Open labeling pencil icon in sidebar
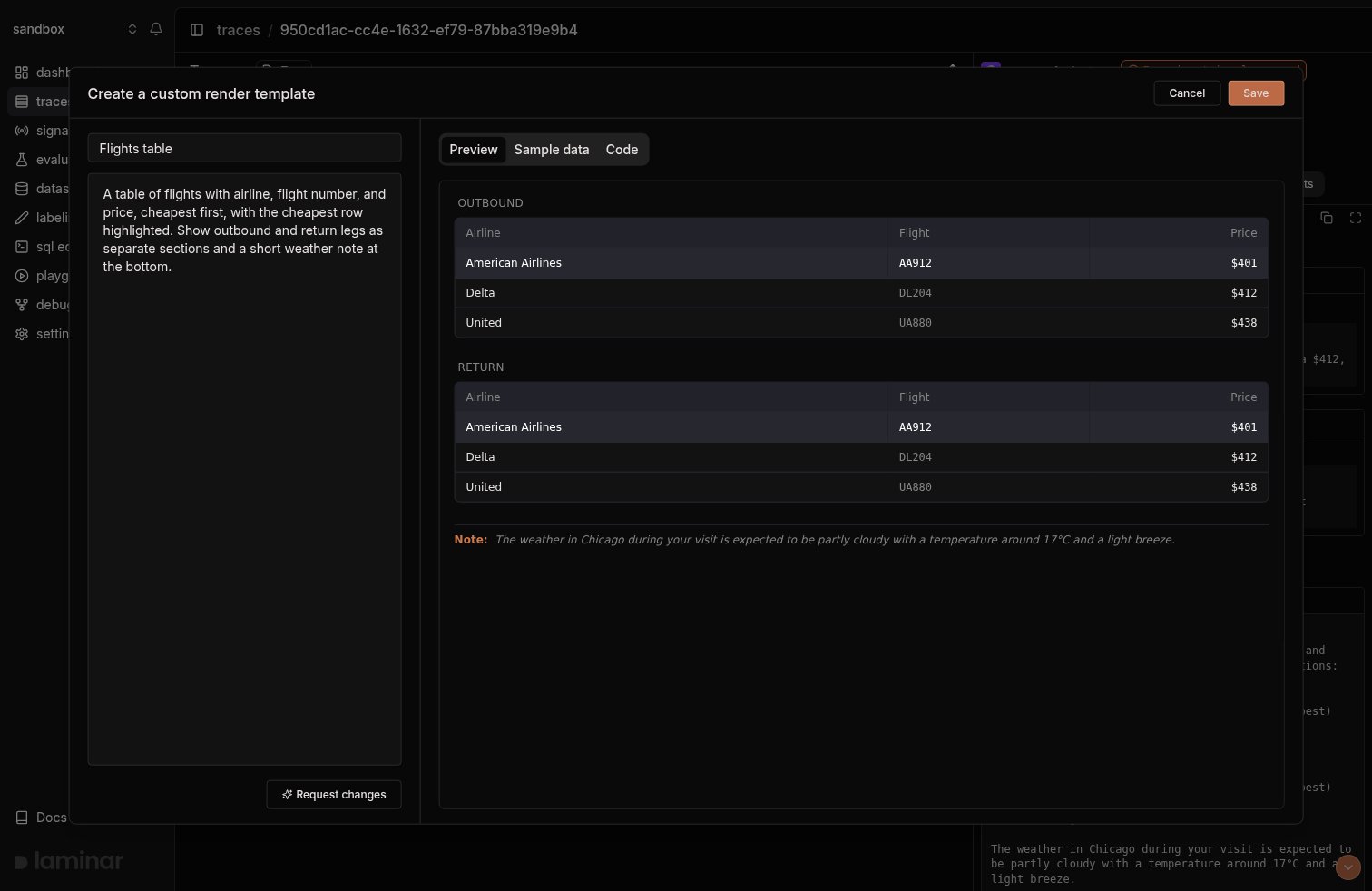Screen dimensions: 1372x891 tap(22, 218)
